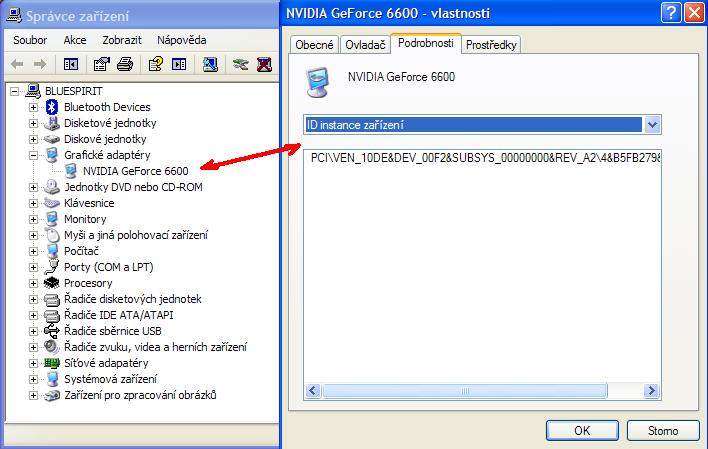This screenshot has height=449, width=708.
Task: Select the Řadiče sběrnice USB icon
Action: (51, 331)
